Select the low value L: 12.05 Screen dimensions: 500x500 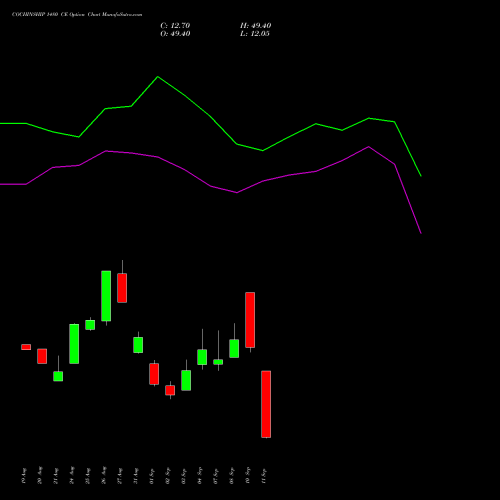[255, 34]
